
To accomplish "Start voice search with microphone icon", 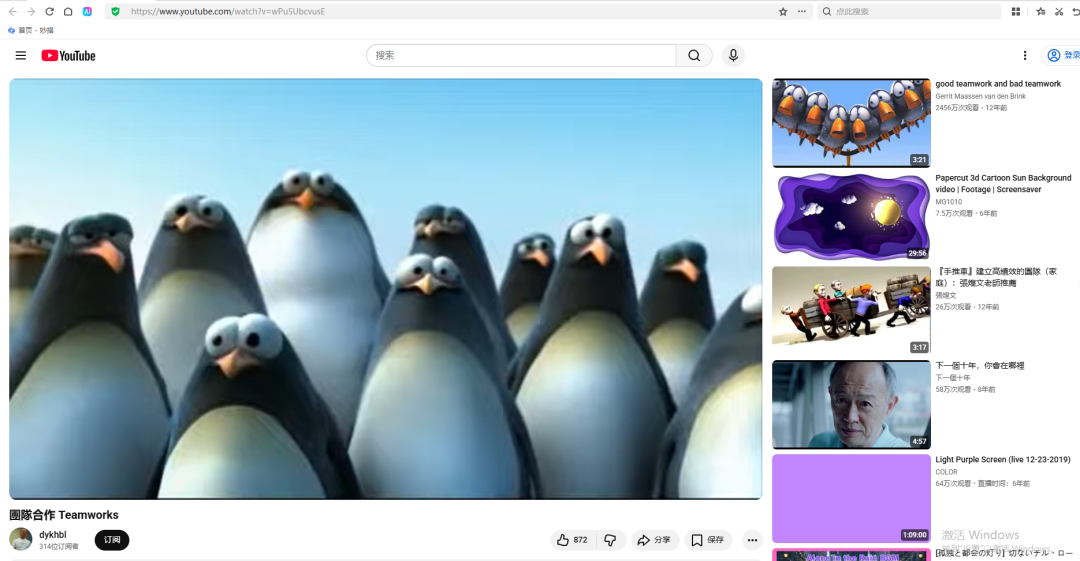I will click(734, 56).
